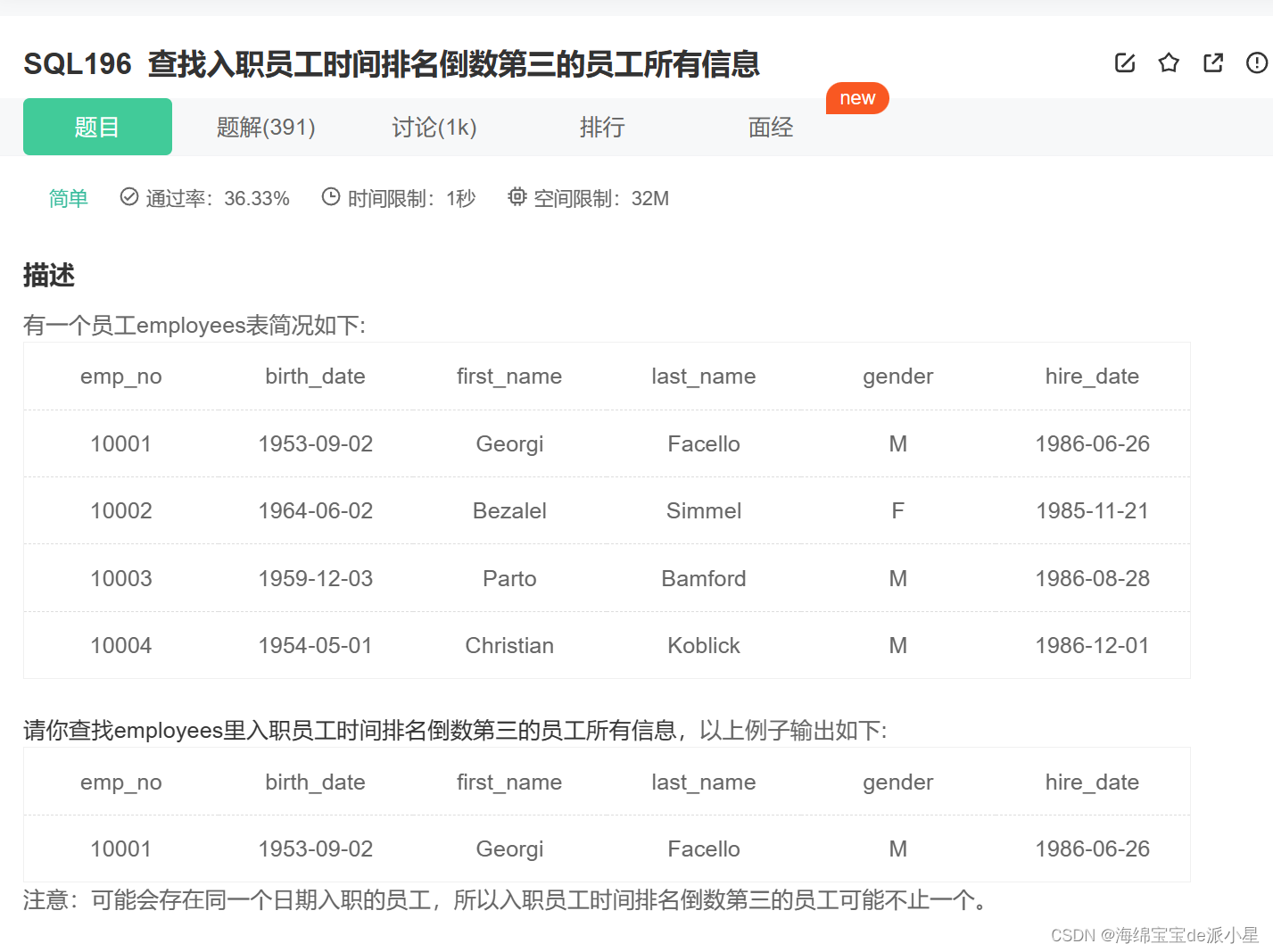Click birth_date header in employees table
1273x952 pixels.
pyautogui.click(x=315, y=377)
